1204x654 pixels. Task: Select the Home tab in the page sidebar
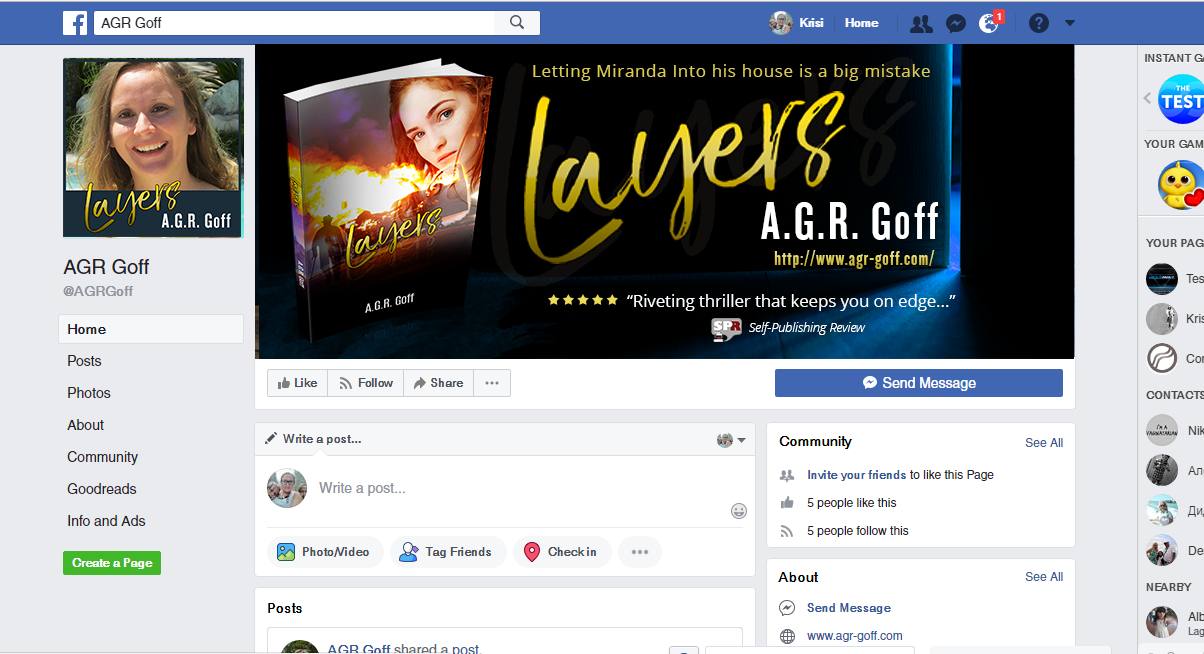point(151,329)
